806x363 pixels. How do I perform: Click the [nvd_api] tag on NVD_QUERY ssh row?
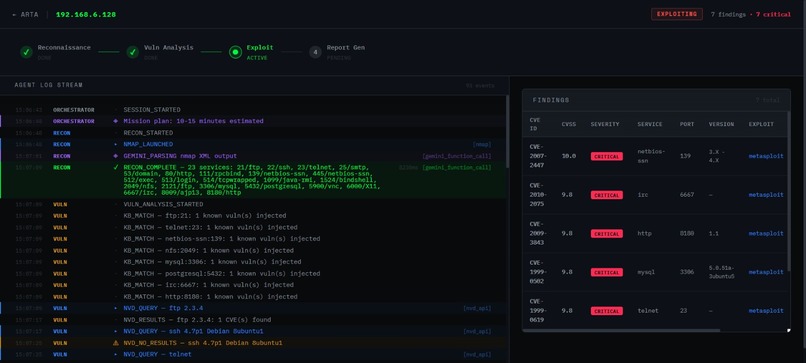click(477, 332)
